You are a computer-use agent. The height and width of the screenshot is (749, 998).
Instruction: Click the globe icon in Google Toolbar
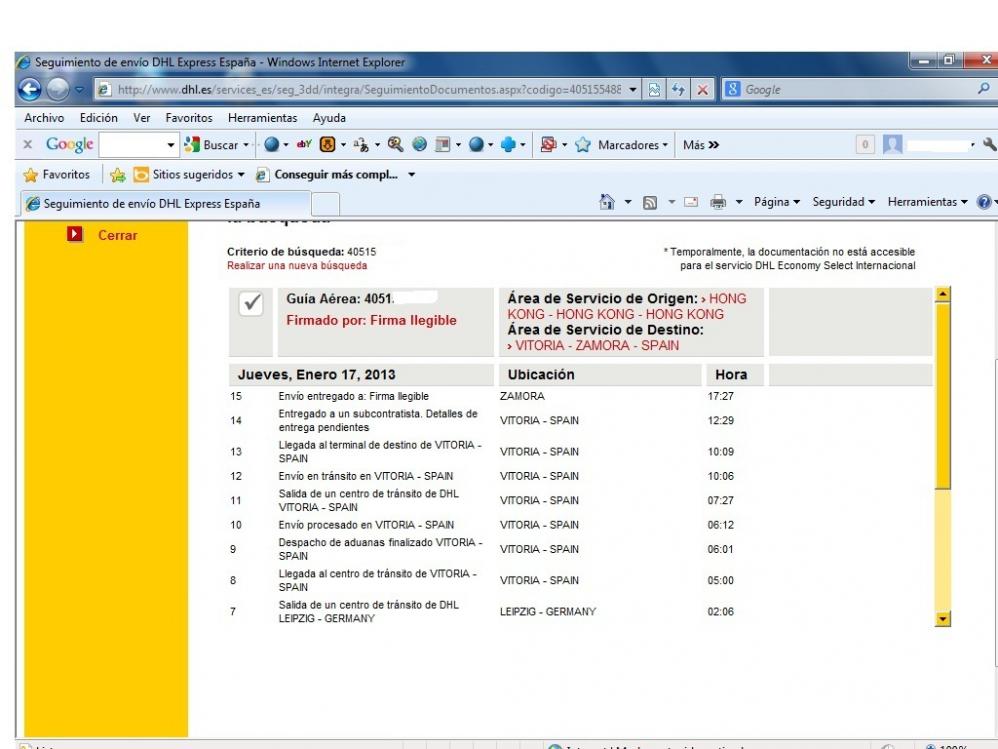click(419, 144)
